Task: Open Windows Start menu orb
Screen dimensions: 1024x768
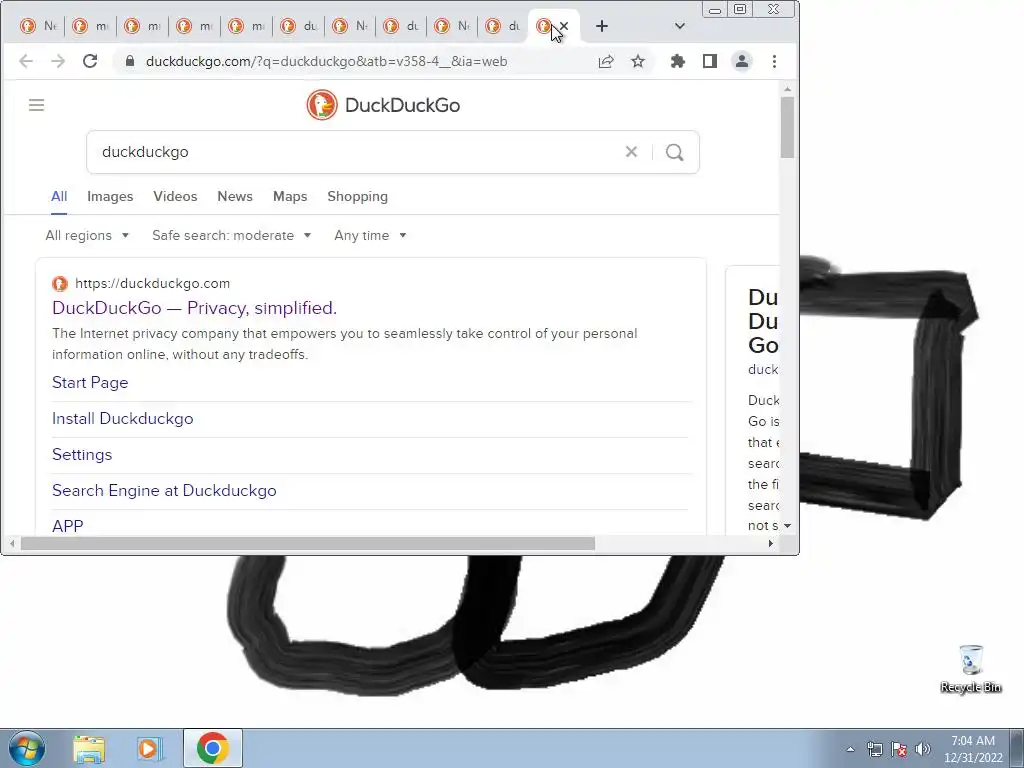Action: (27, 748)
